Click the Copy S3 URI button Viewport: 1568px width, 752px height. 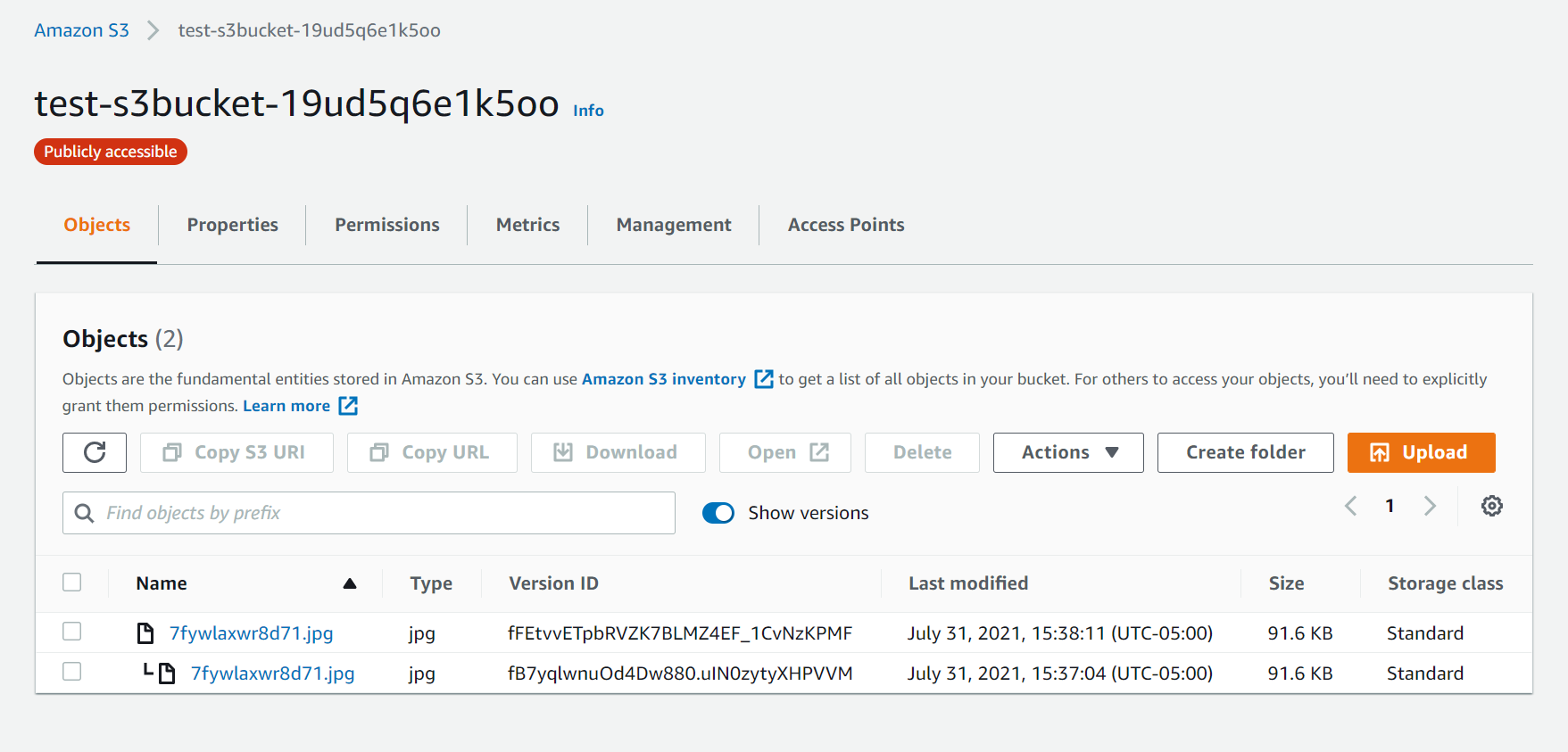click(x=236, y=452)
